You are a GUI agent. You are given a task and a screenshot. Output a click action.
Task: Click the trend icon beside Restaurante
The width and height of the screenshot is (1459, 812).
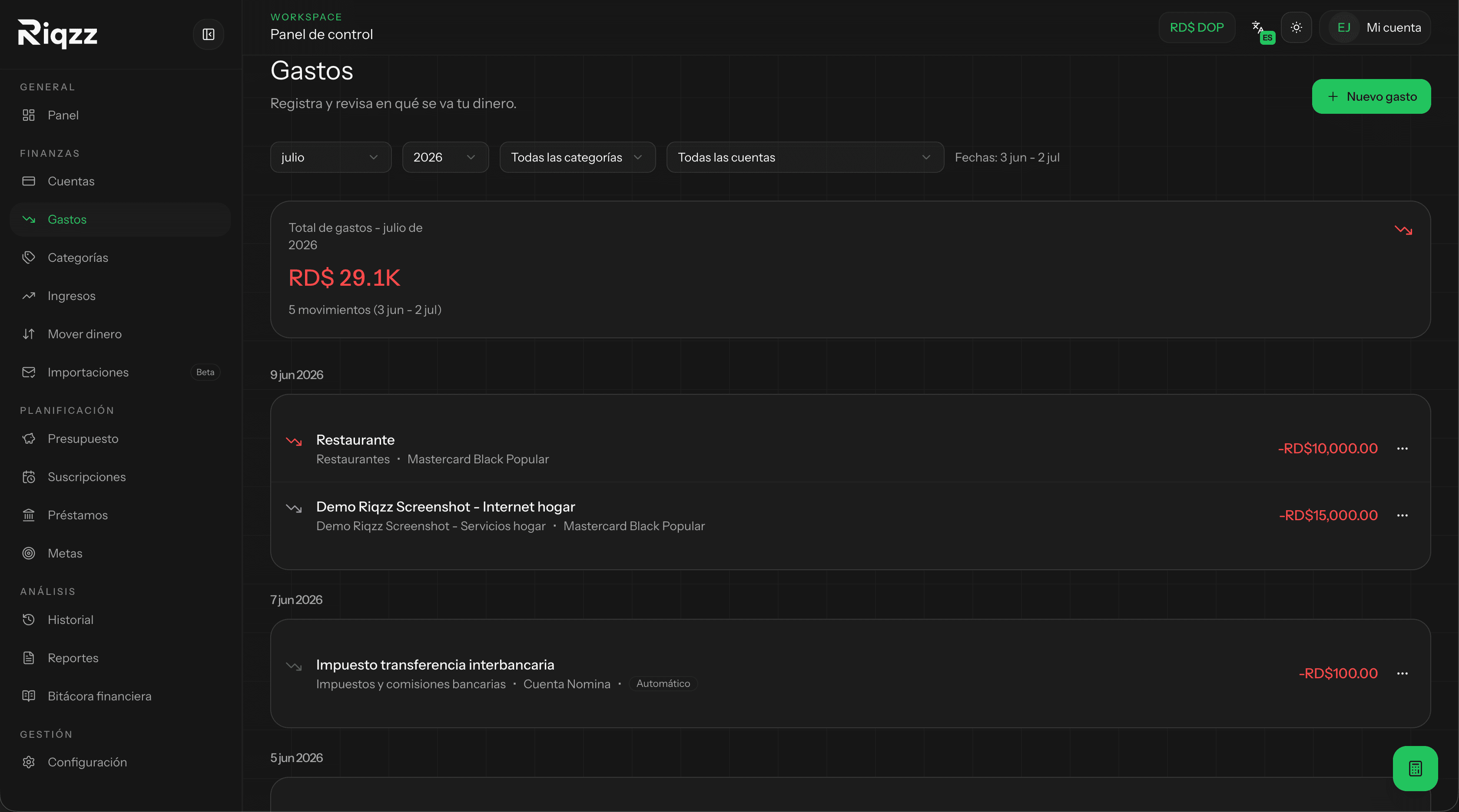point(294,441)
